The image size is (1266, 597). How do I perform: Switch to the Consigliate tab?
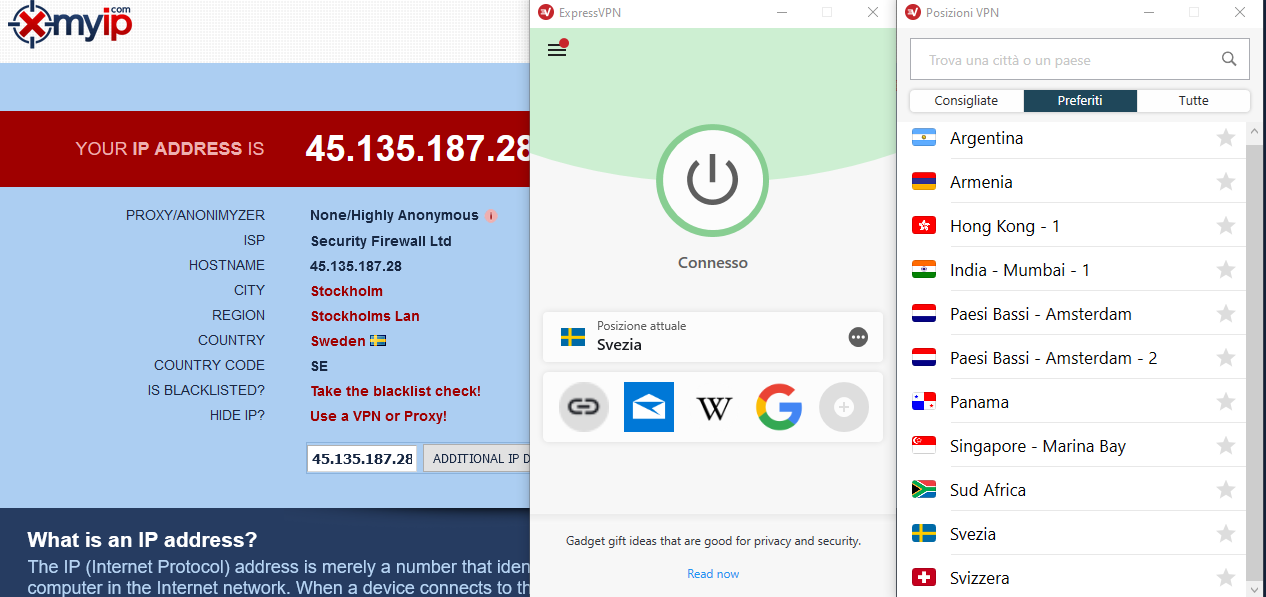[966, 100]
